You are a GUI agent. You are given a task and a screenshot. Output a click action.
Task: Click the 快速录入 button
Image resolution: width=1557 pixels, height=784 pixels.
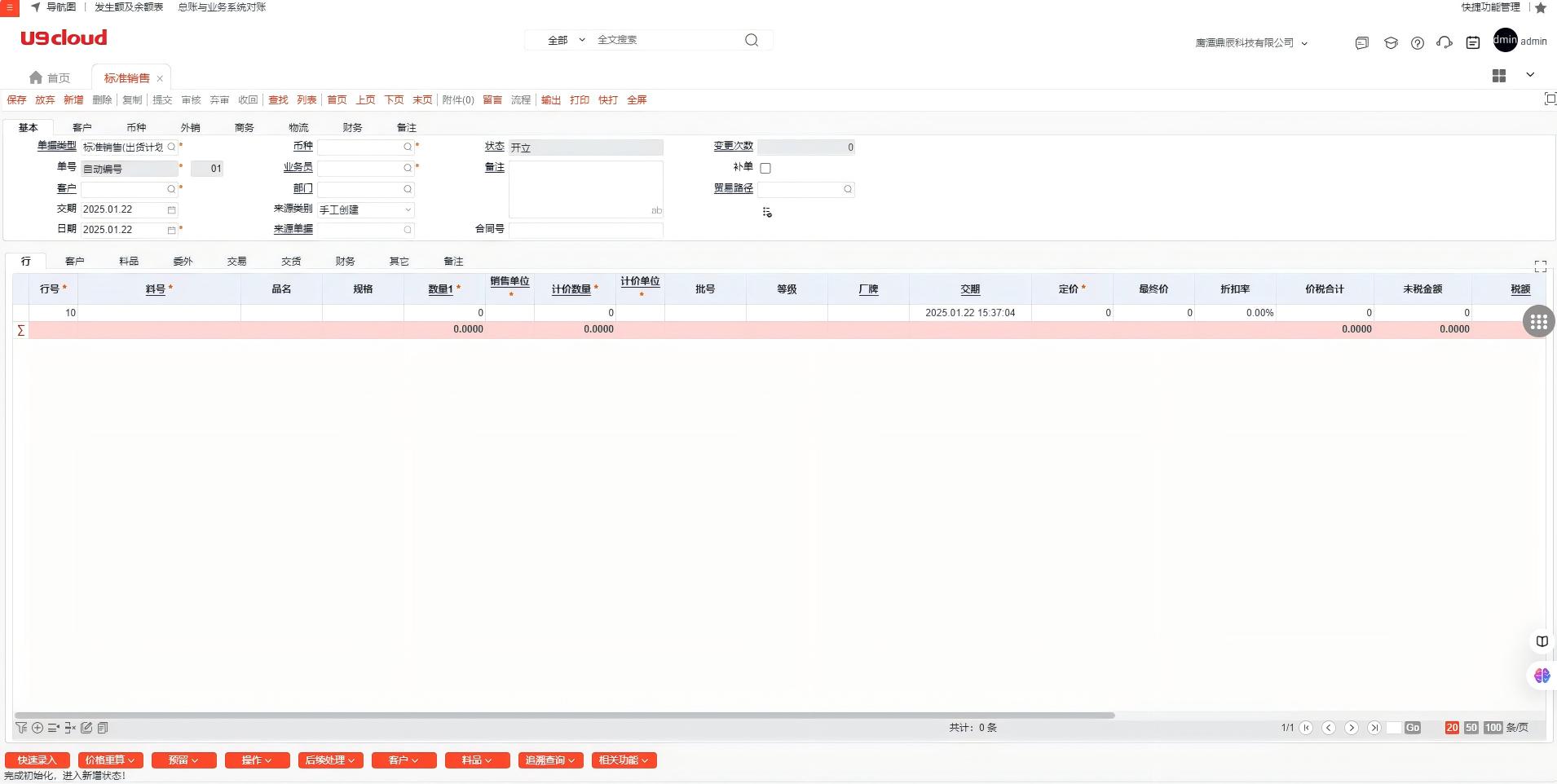[x=37, y=760]
